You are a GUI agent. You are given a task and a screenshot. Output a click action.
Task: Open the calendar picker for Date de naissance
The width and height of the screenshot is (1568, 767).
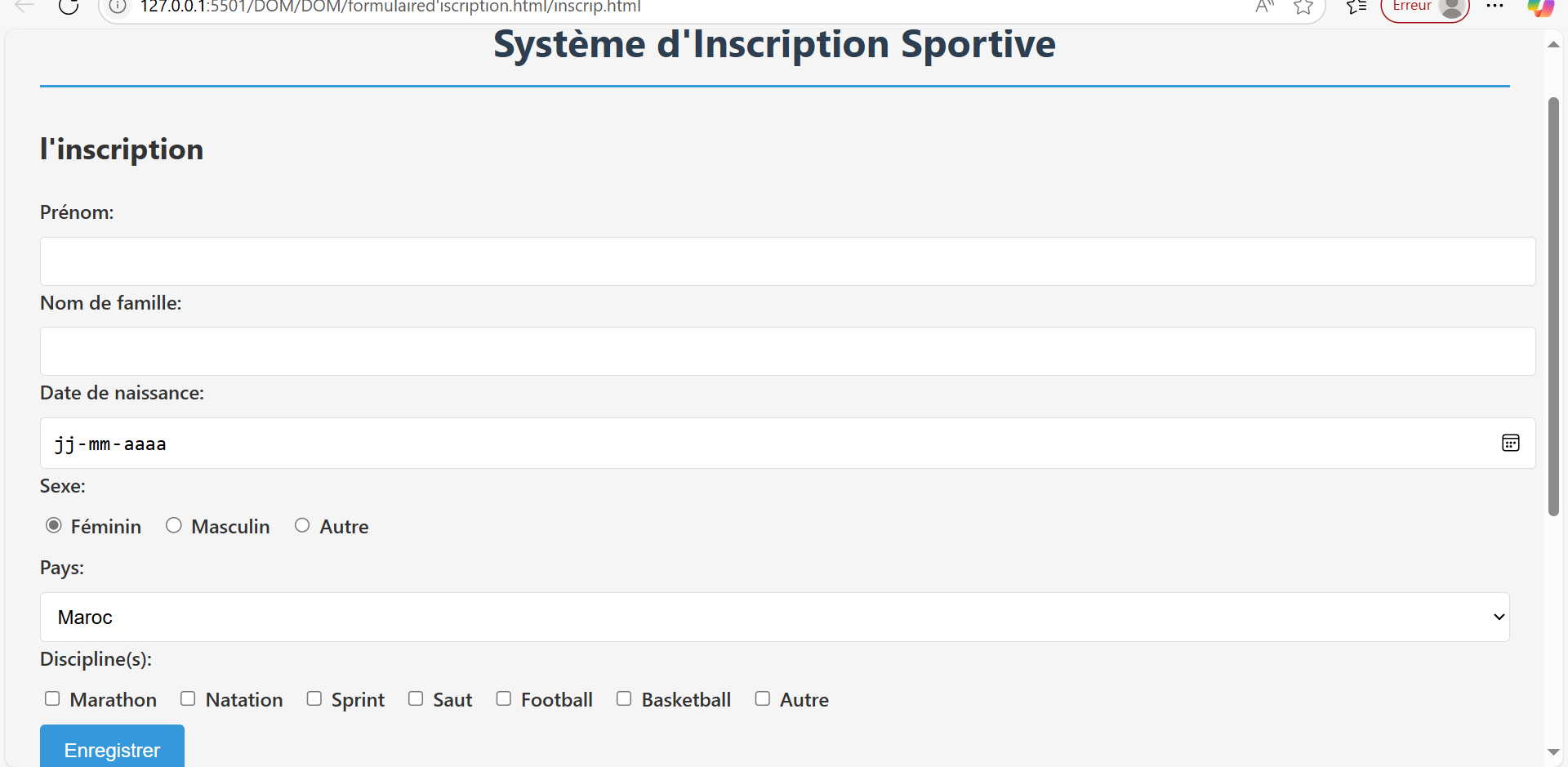click(x=1510, y=443)
